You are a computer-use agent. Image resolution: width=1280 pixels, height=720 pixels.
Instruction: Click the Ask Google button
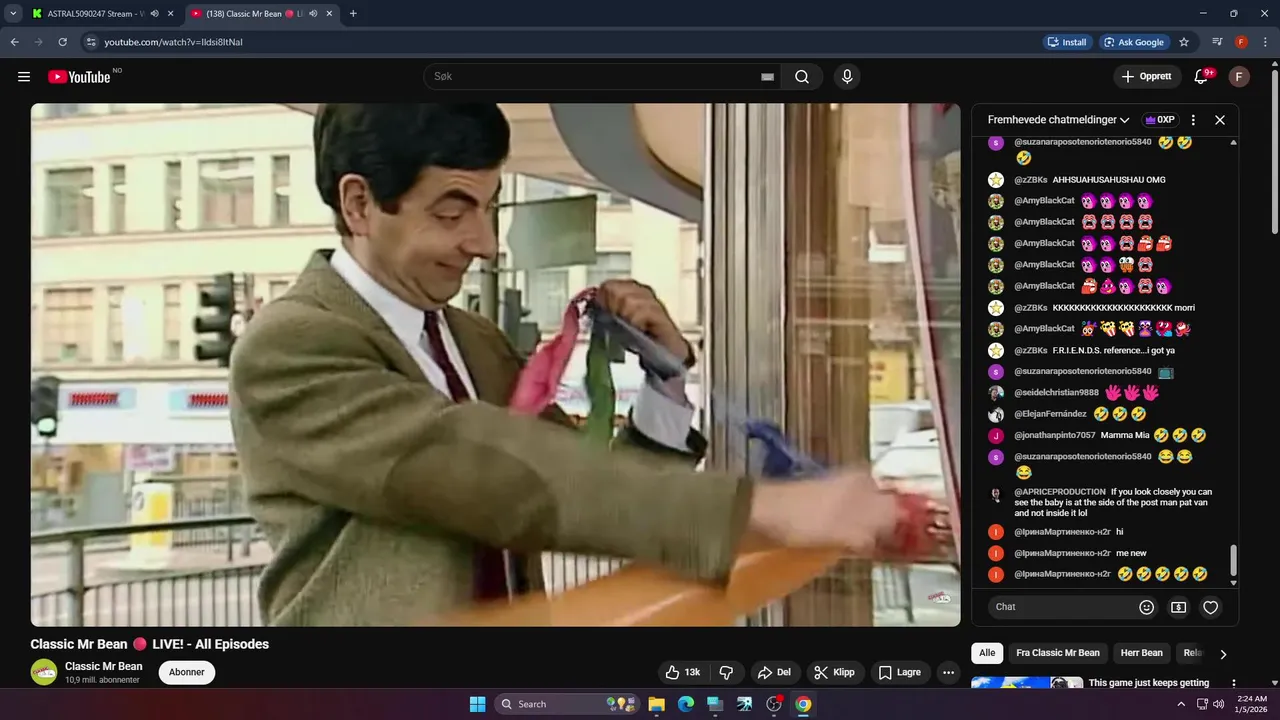tap(1134, 42)
